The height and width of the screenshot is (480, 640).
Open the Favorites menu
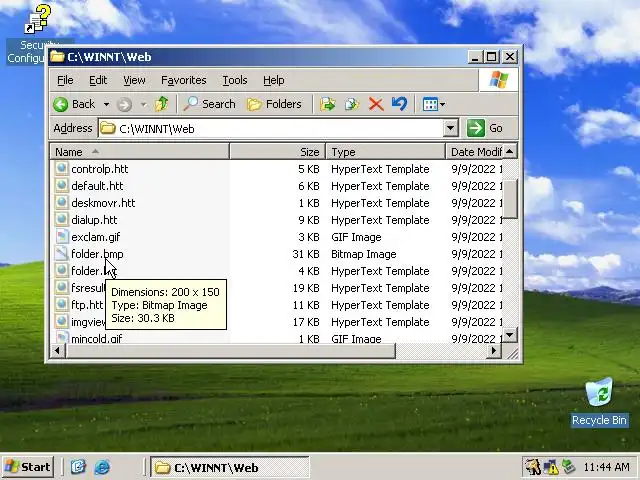[x=184, y=80]
